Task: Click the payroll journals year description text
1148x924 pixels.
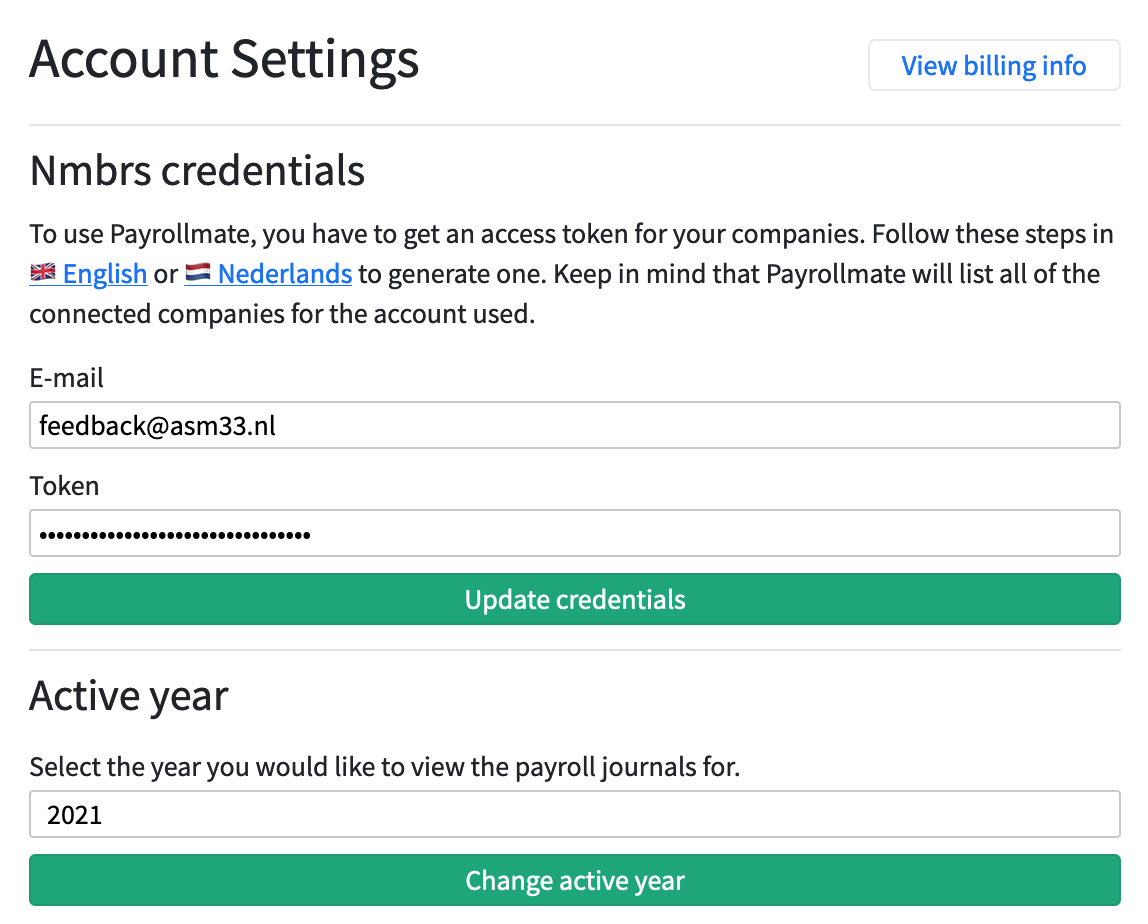Action: click(x=384, y=767)
